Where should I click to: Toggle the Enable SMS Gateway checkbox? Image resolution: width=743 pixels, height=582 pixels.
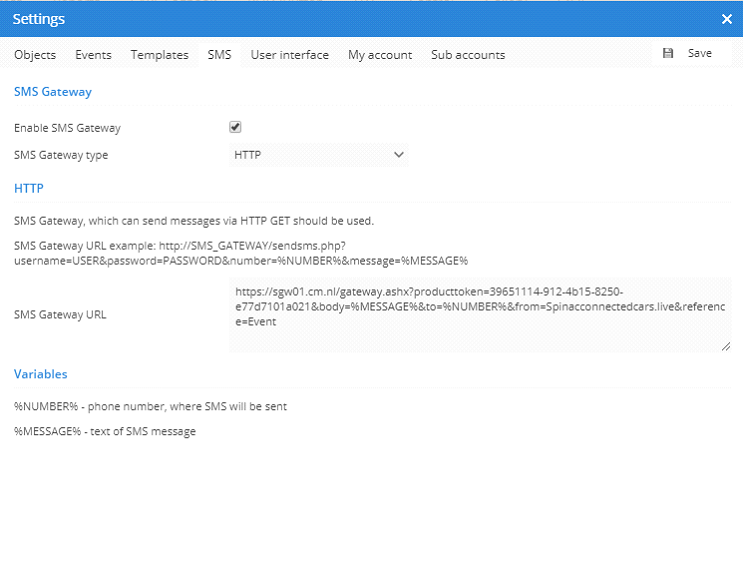coord(235,127)
